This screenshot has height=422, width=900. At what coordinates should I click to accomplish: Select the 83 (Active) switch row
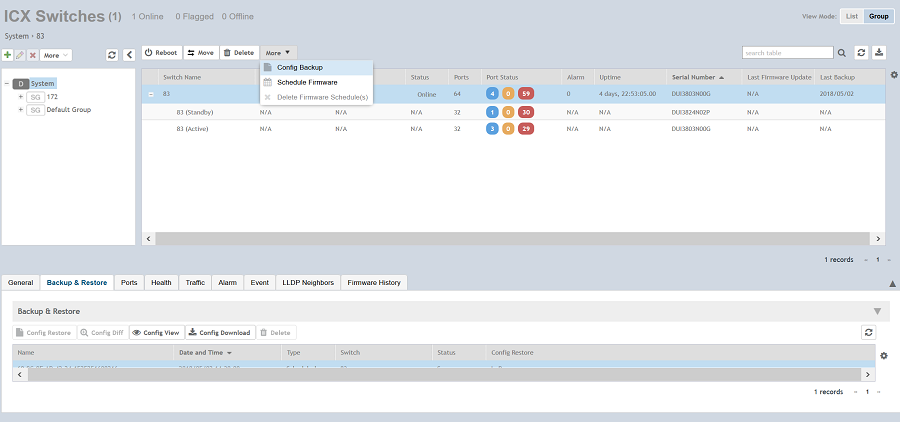(513, 129)
